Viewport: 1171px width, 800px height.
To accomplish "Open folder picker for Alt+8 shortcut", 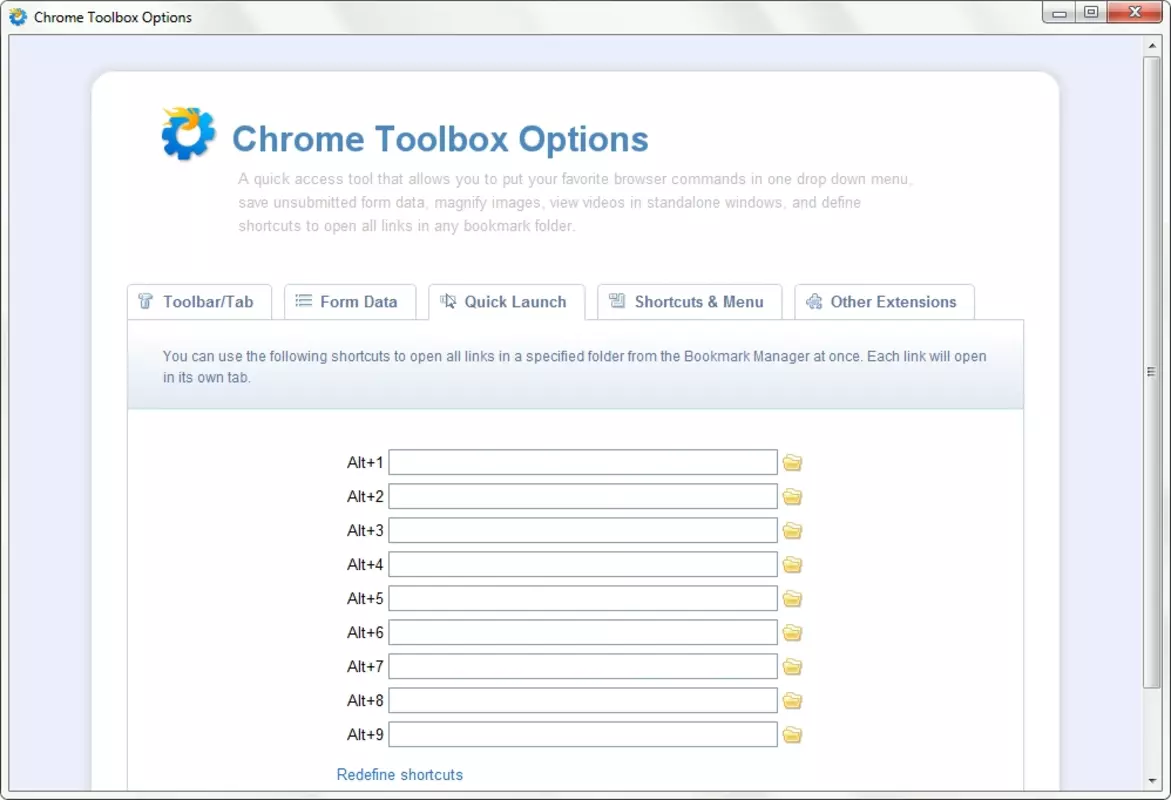I will point(792,701).
